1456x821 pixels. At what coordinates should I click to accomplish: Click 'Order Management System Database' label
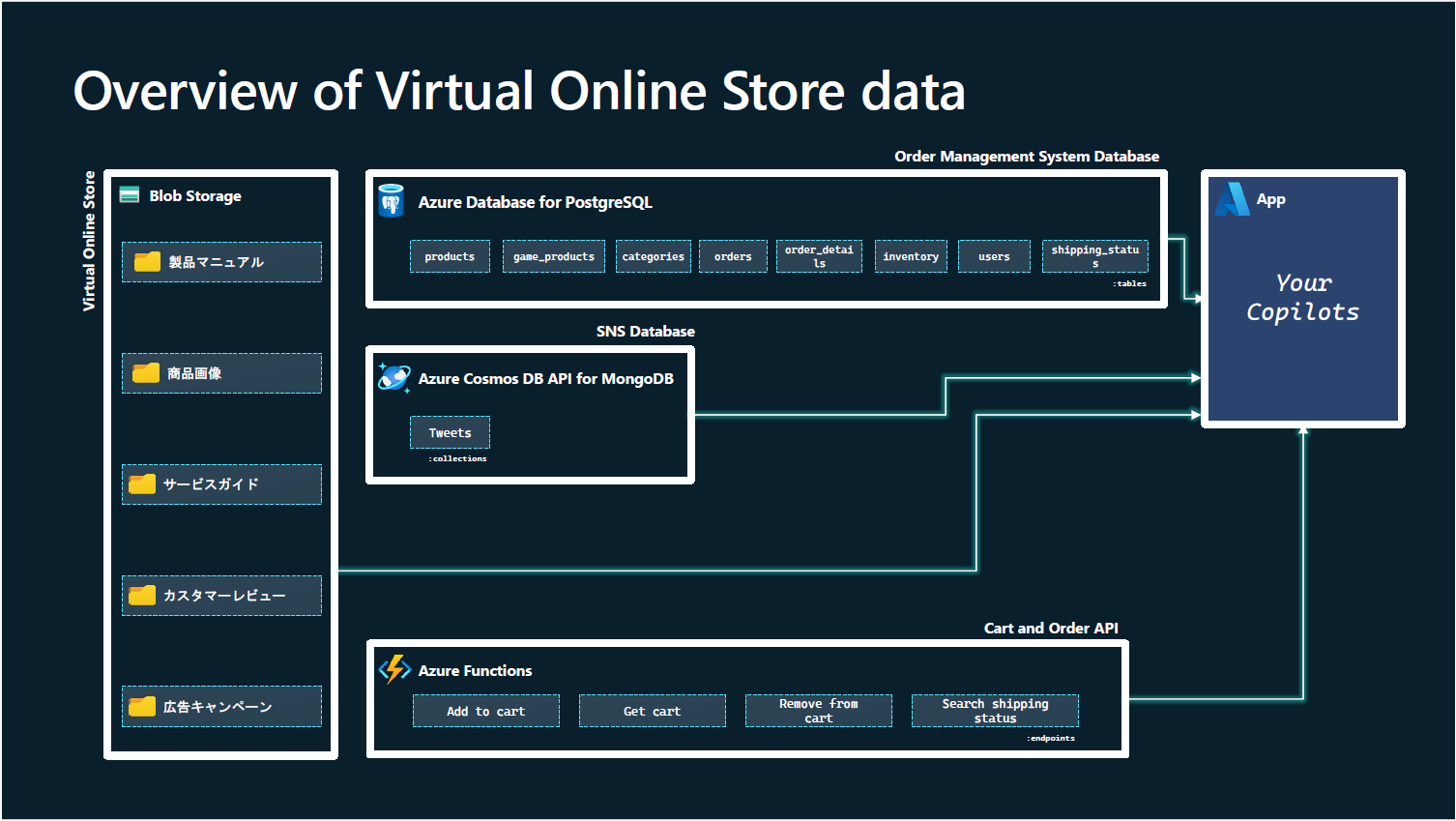1027,156
